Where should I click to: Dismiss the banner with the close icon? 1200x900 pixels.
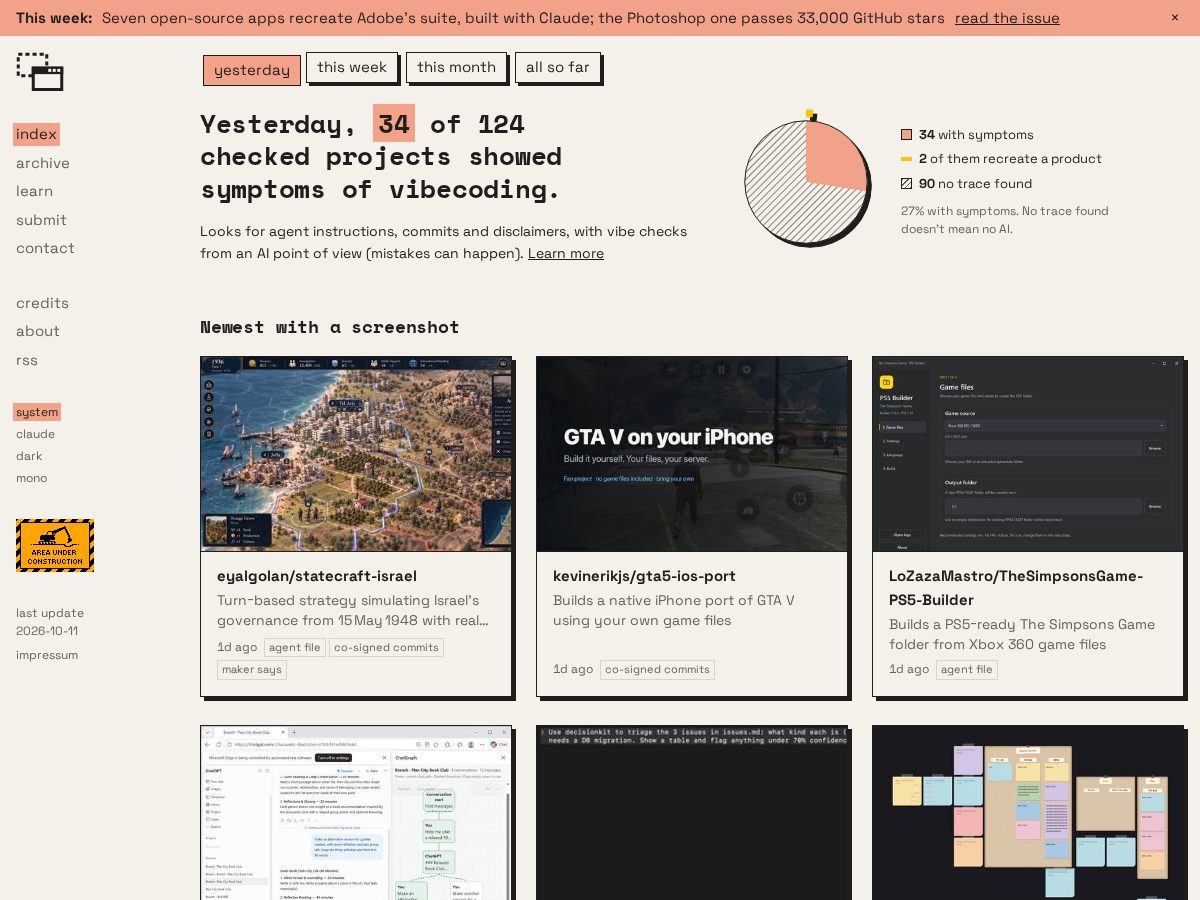[1175, 18]
